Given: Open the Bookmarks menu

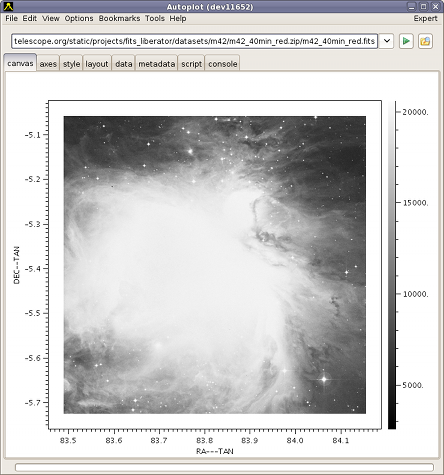Looking at the screenshot, I should pyautogui.click(x=119, y=19).
